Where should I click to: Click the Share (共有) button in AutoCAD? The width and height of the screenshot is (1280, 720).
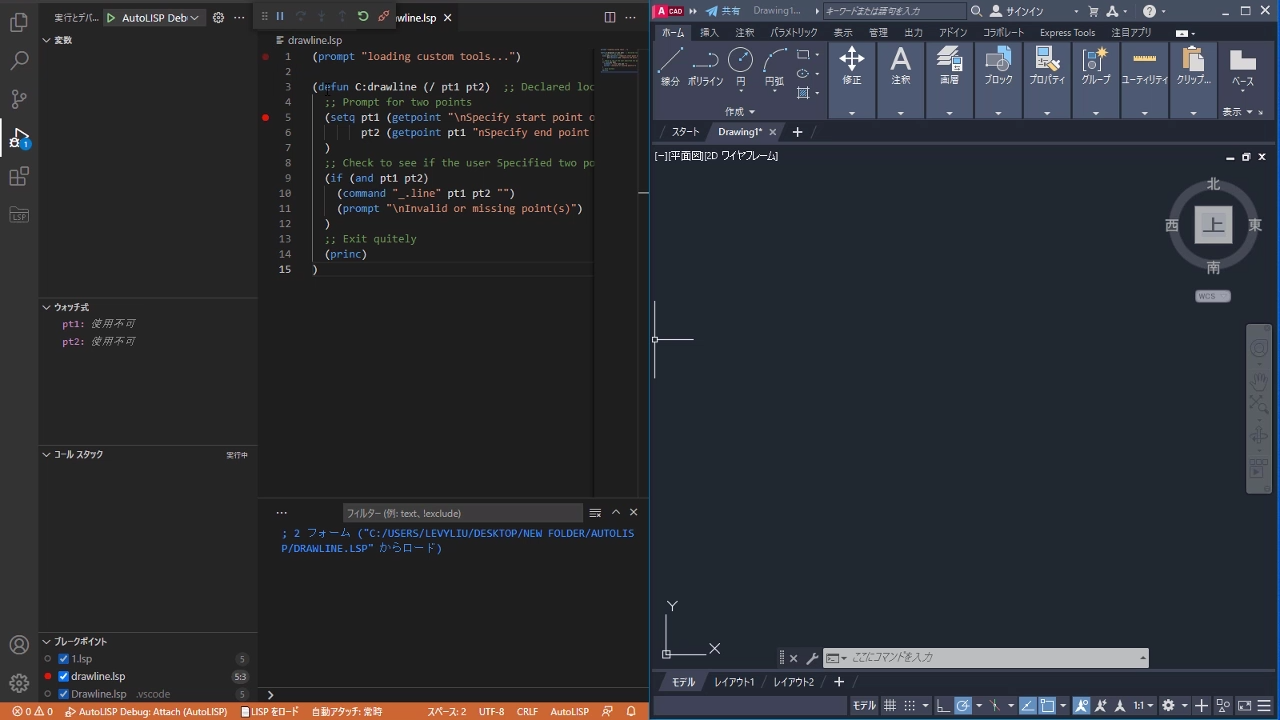(x=722, y=11)
